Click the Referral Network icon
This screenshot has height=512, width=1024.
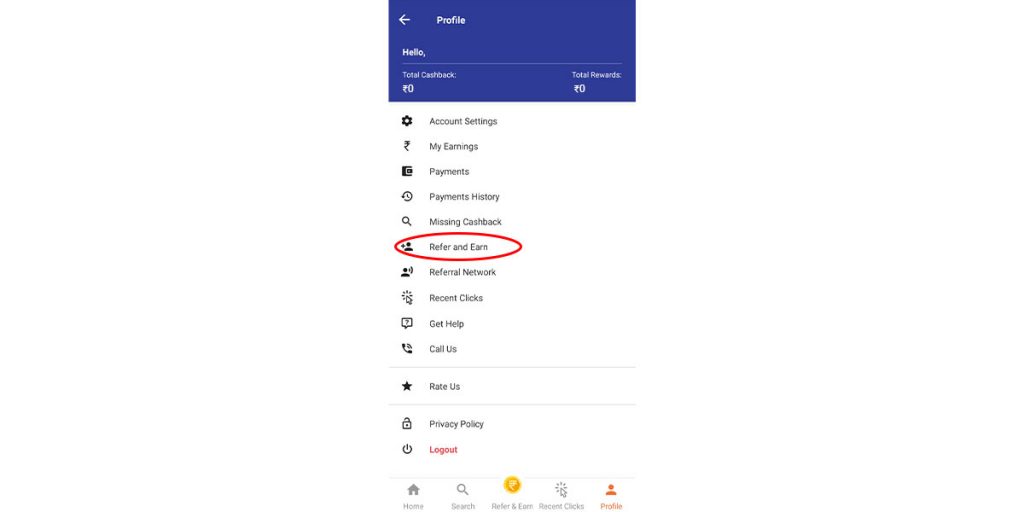pyautogui.click(x=407, y=272)
